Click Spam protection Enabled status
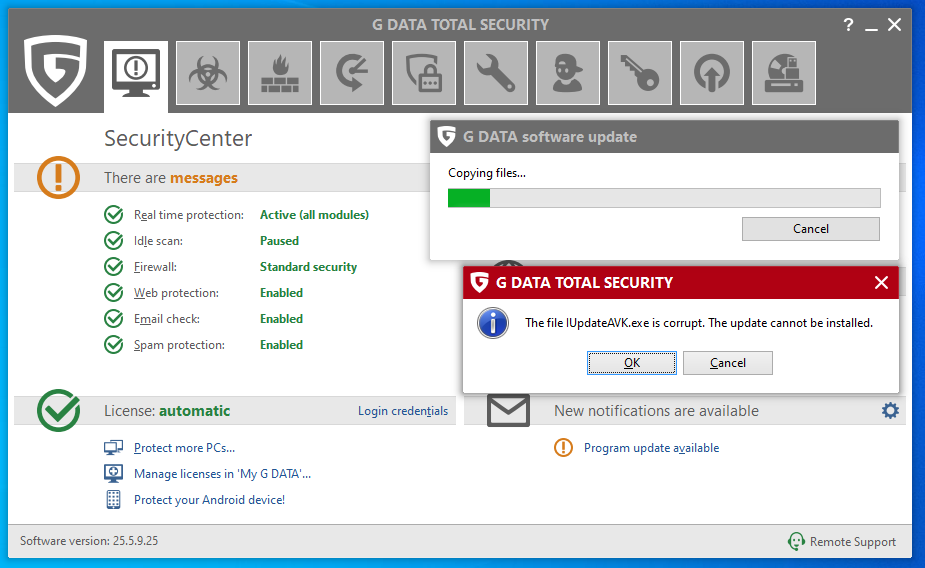The height and width of the screenshot is (568, 925). [x=281, y=344]
